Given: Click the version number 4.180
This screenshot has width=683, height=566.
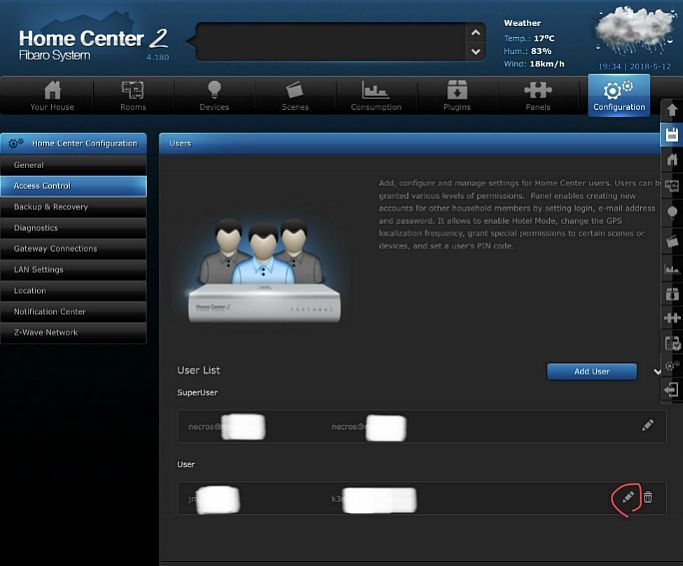Looking at the screenshot, I should tap(158, 57).
